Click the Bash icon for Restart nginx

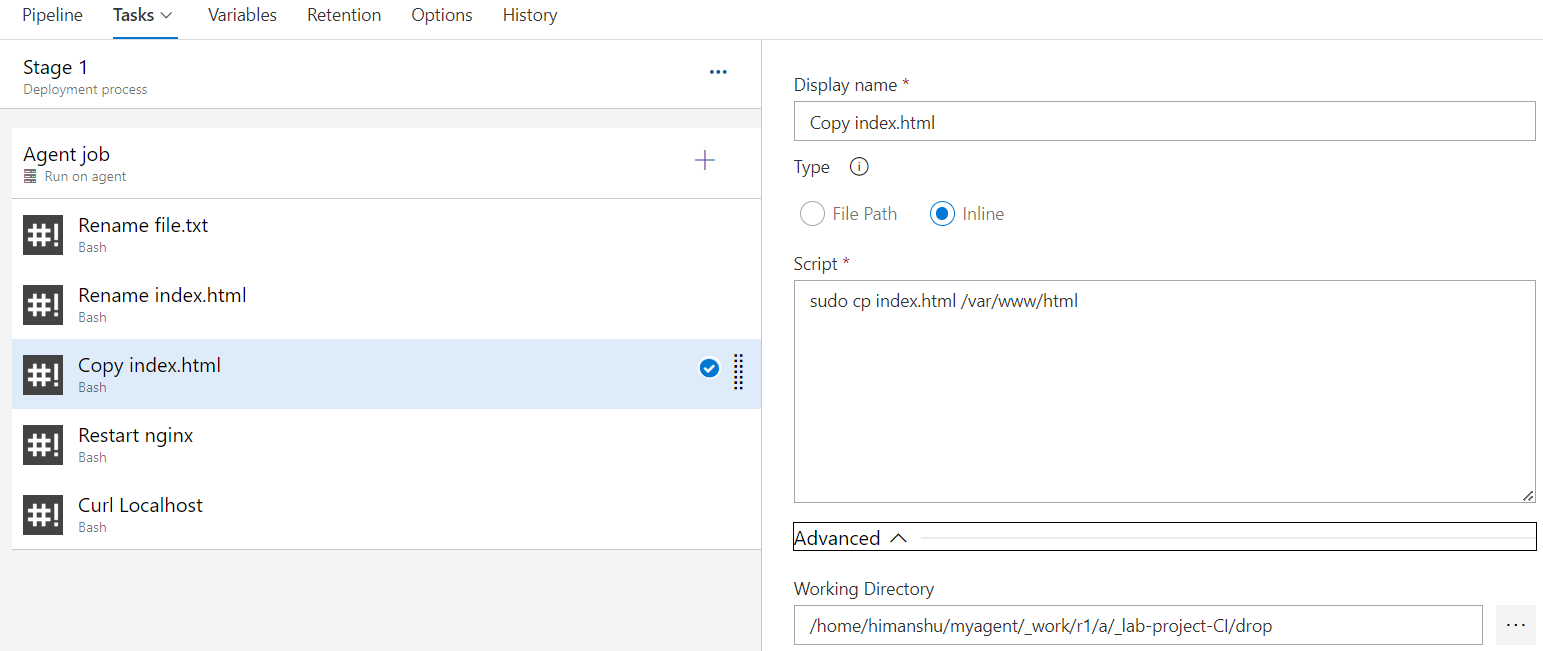pyautogui.click(x=43, y=445)
